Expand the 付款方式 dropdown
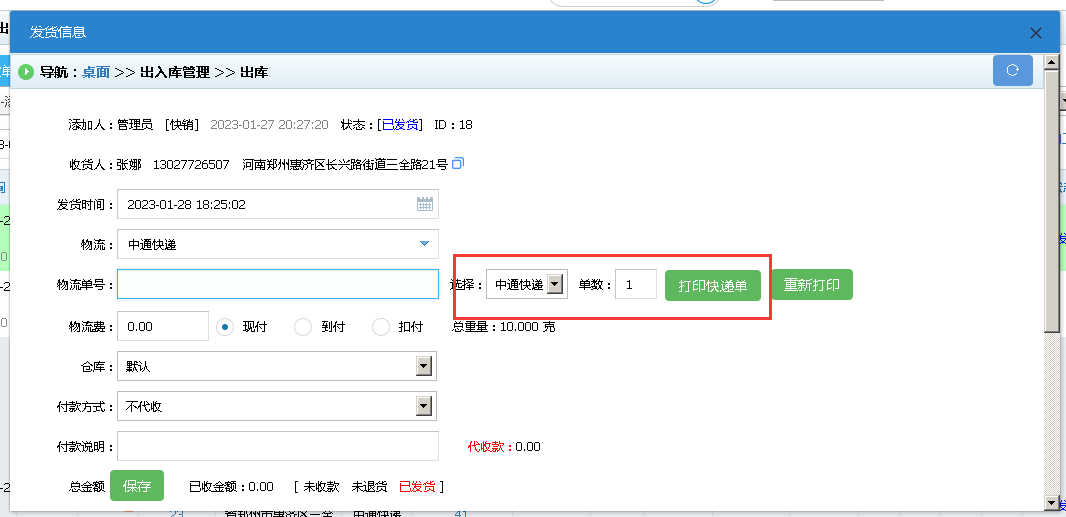Screen dimensions: 1066x517 tap(424, 406)
